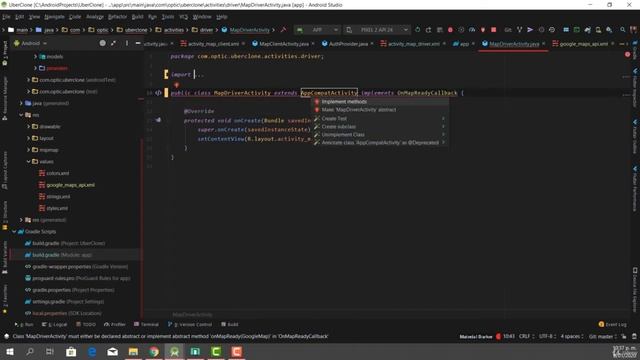Image resolution: width=640 pixels, height=360 pixels.
Task: Collapse Gradle Scripts node
Action: [14, 231]
